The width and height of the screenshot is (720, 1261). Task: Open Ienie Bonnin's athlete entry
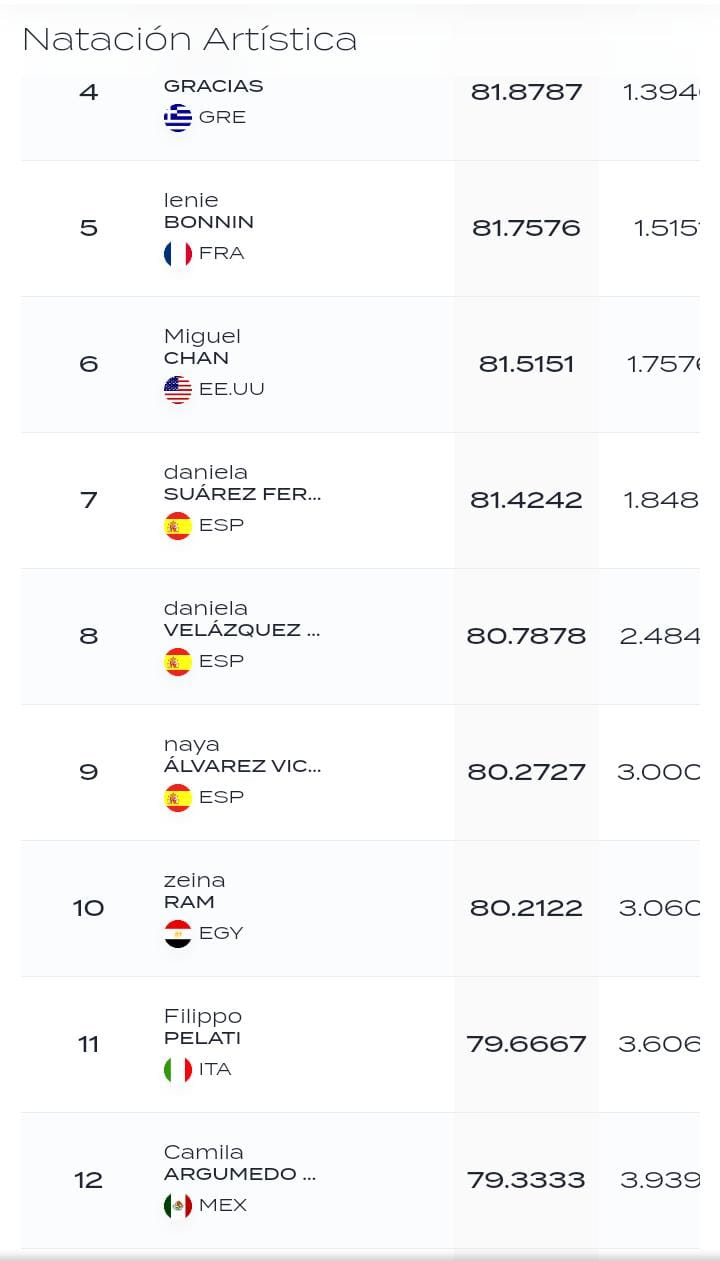209,211
